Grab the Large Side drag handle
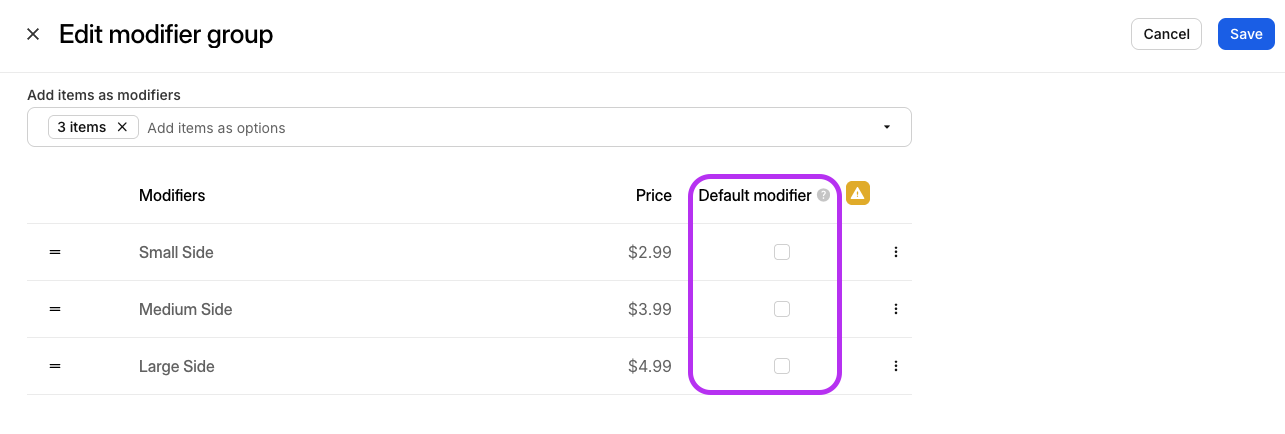Image resolution: width=1285 pixels, height=434 pixels. 55,366
